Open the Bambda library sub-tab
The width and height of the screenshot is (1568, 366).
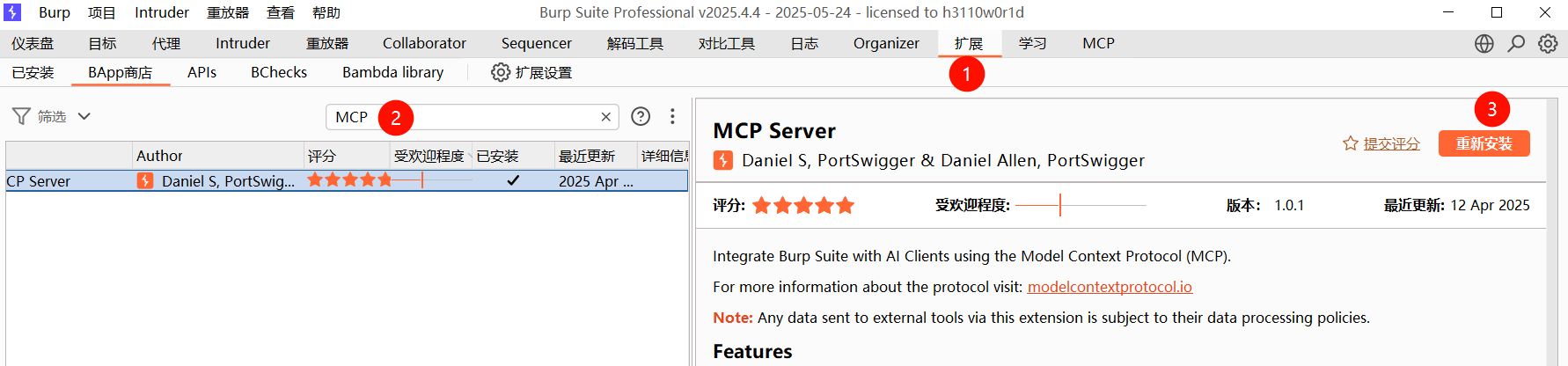(393, 72)
